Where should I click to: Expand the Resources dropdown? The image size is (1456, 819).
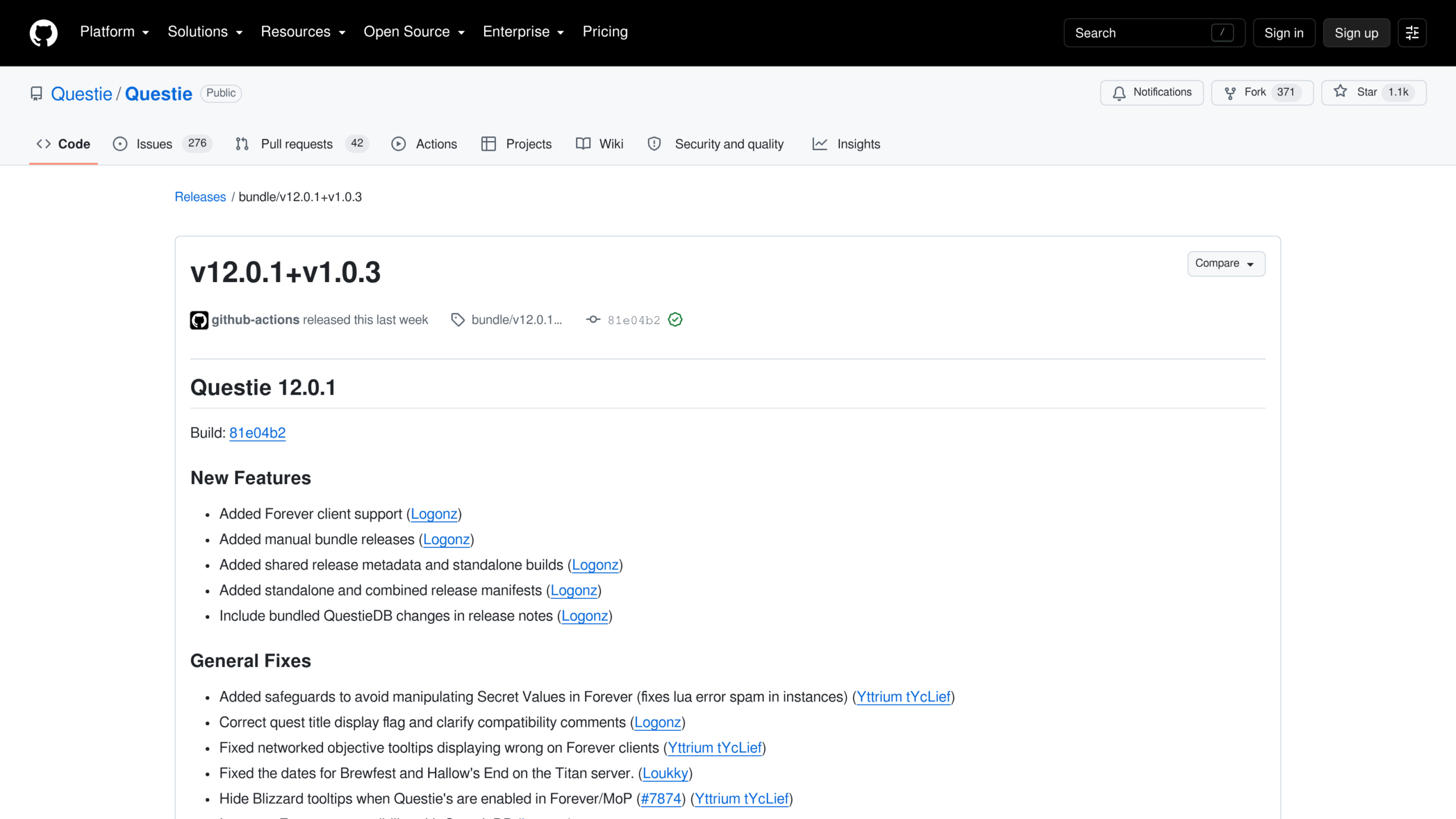coord(303,32)
